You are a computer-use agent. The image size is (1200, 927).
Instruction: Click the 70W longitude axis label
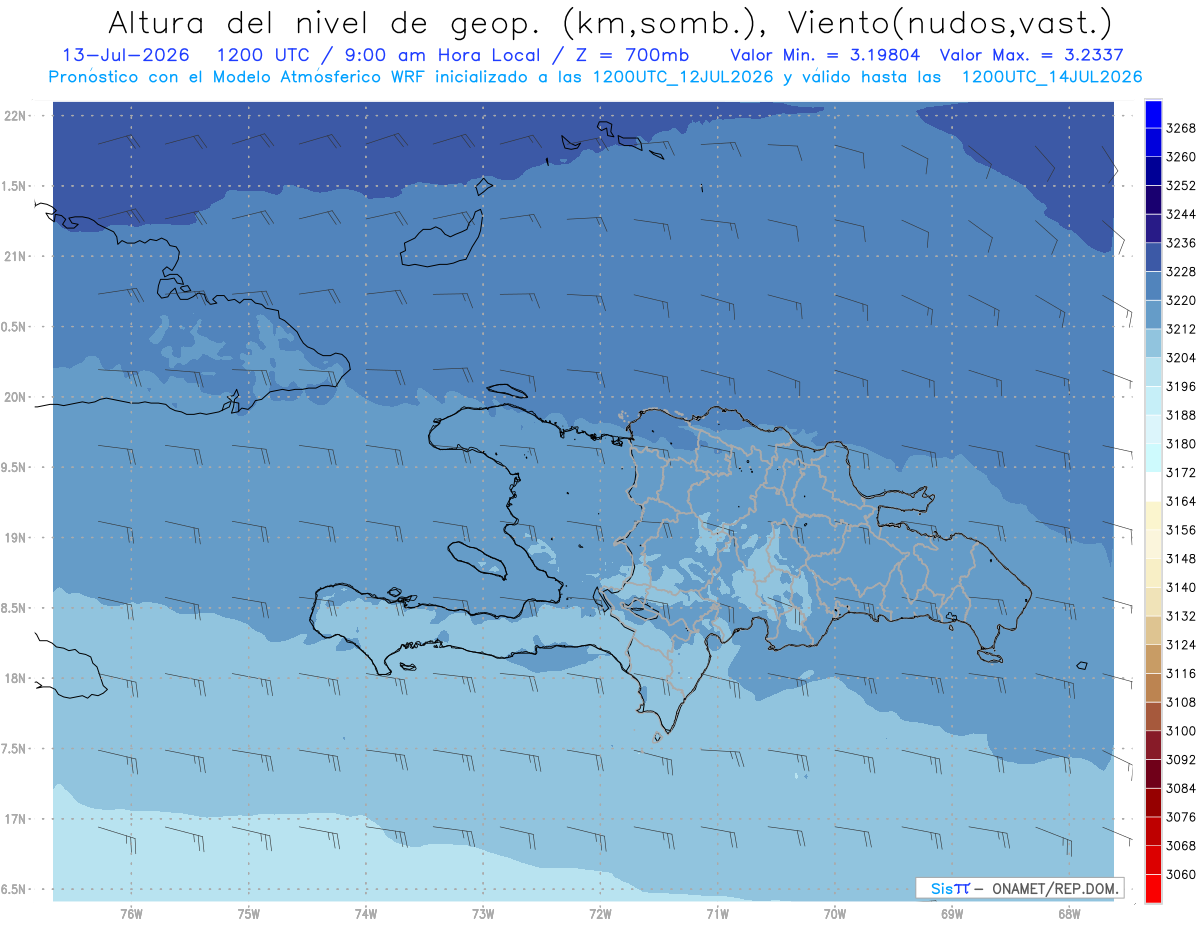click(x=835, y=913)
